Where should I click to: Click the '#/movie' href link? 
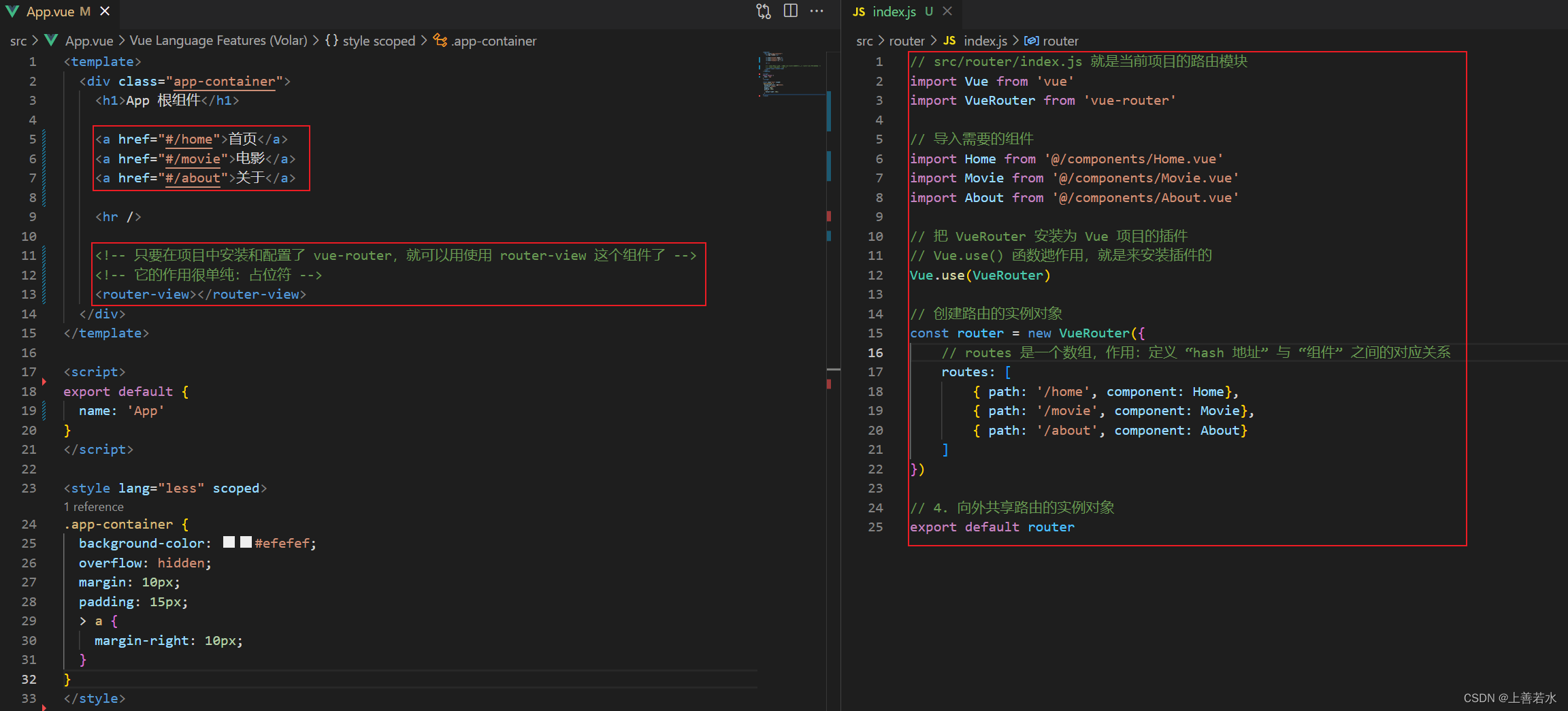(x=193, y=159)
